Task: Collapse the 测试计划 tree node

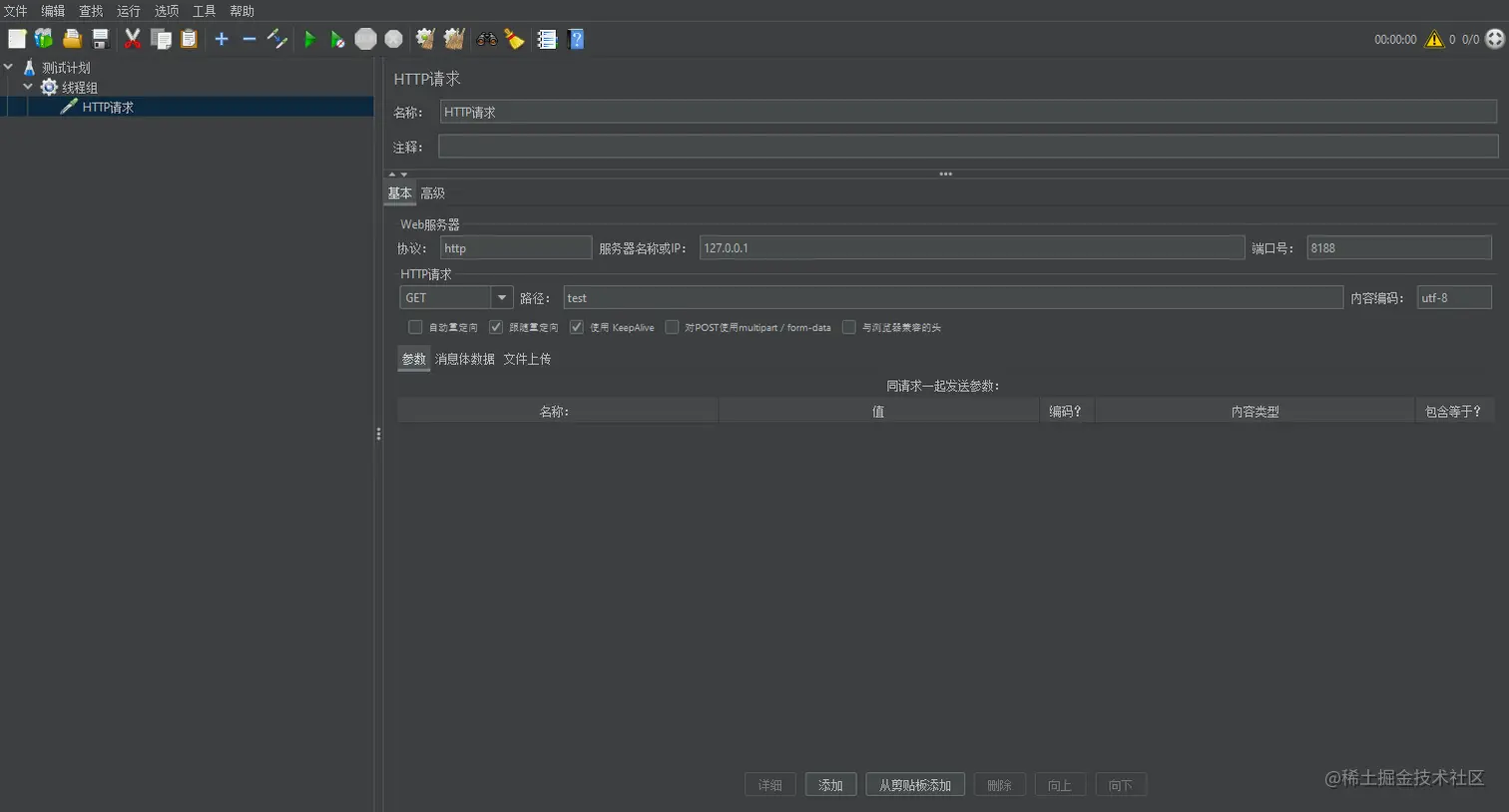Action: point(9,67)
